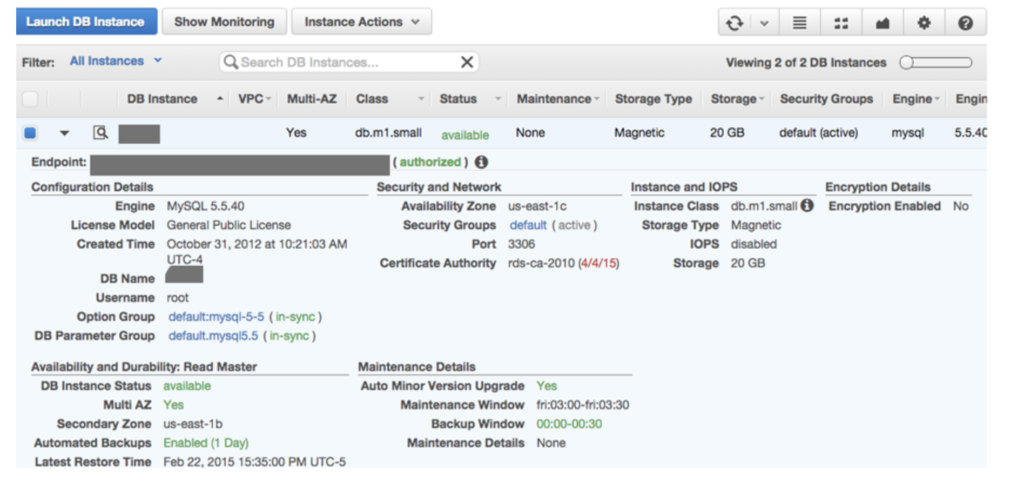Open the default:mysql-5-5 option group link
The width and height of the screenshot is (1024, 483).
[216, 317]
